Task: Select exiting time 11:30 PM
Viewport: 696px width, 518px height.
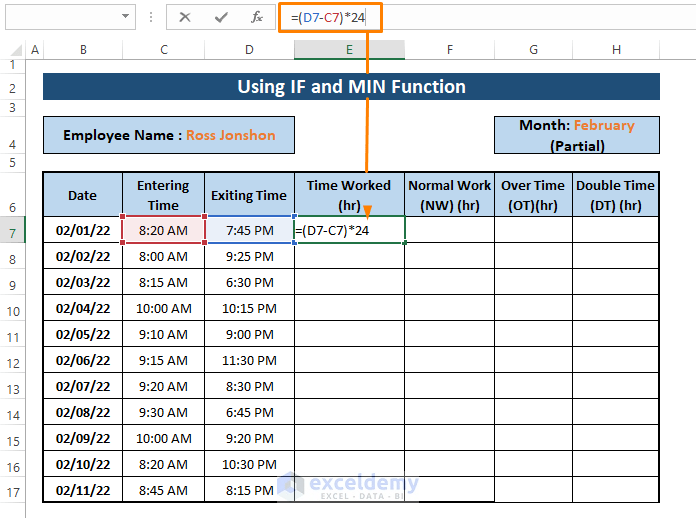Action: point(249,360)
